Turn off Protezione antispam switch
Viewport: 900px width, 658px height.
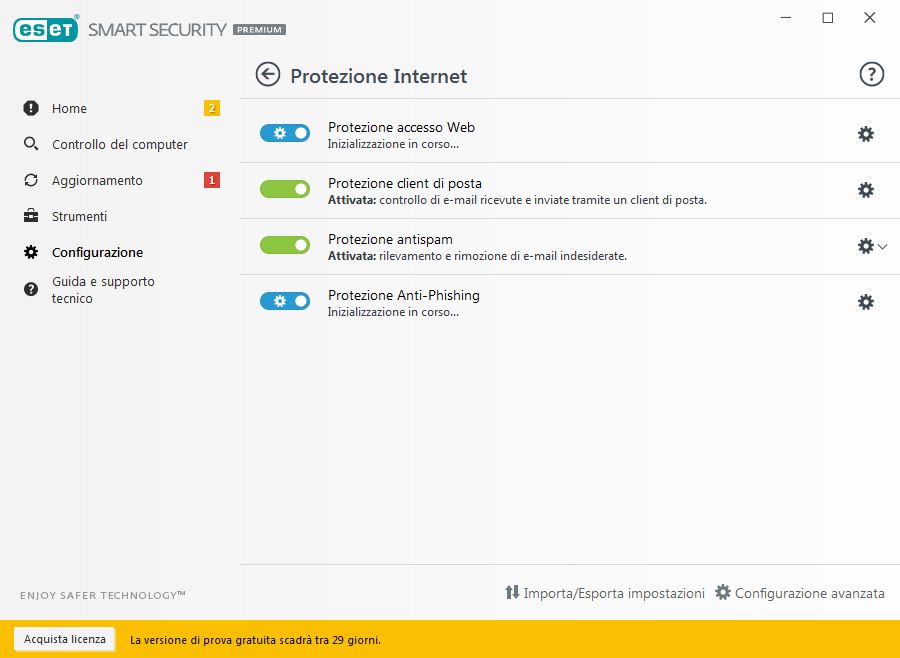[x=285, y=245]
